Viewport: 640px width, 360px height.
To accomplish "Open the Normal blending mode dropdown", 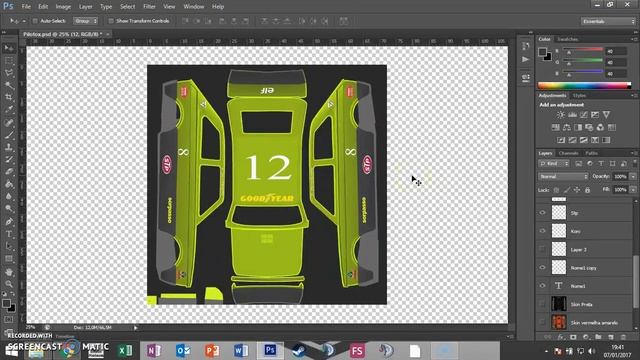I will 563,177.
